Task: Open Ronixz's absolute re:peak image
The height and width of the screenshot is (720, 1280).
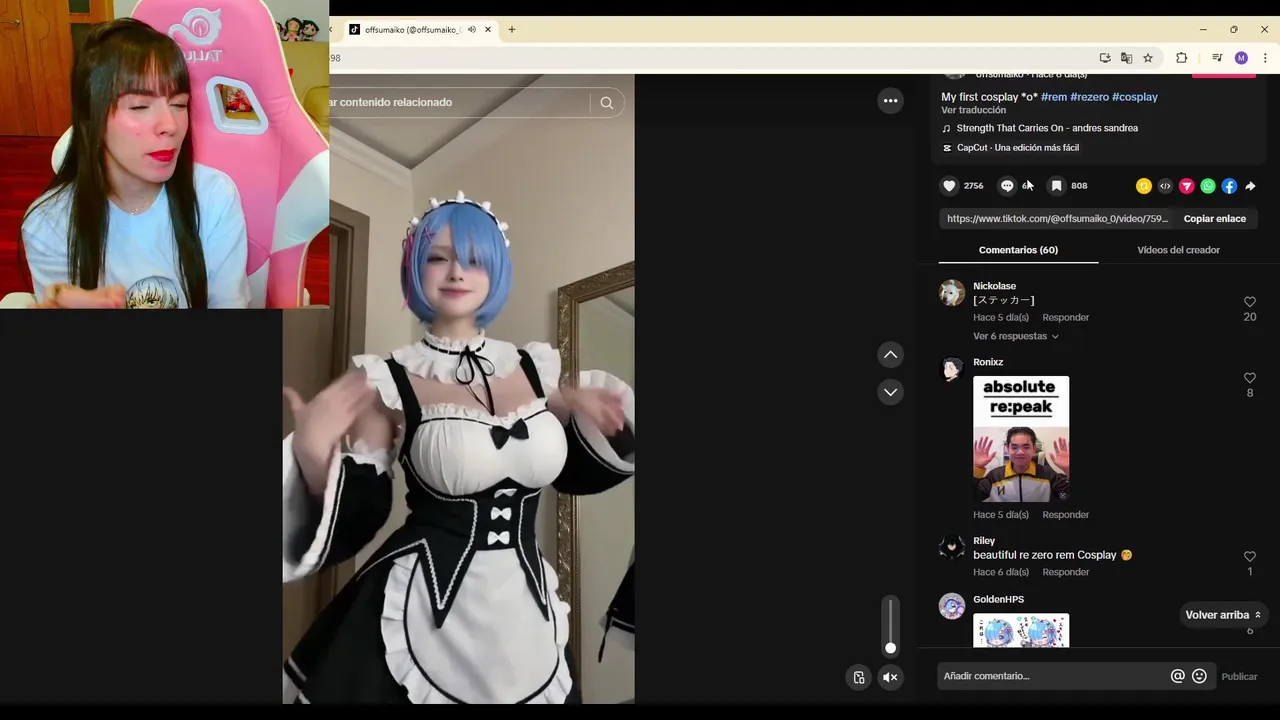Action: click(1021, 439)
